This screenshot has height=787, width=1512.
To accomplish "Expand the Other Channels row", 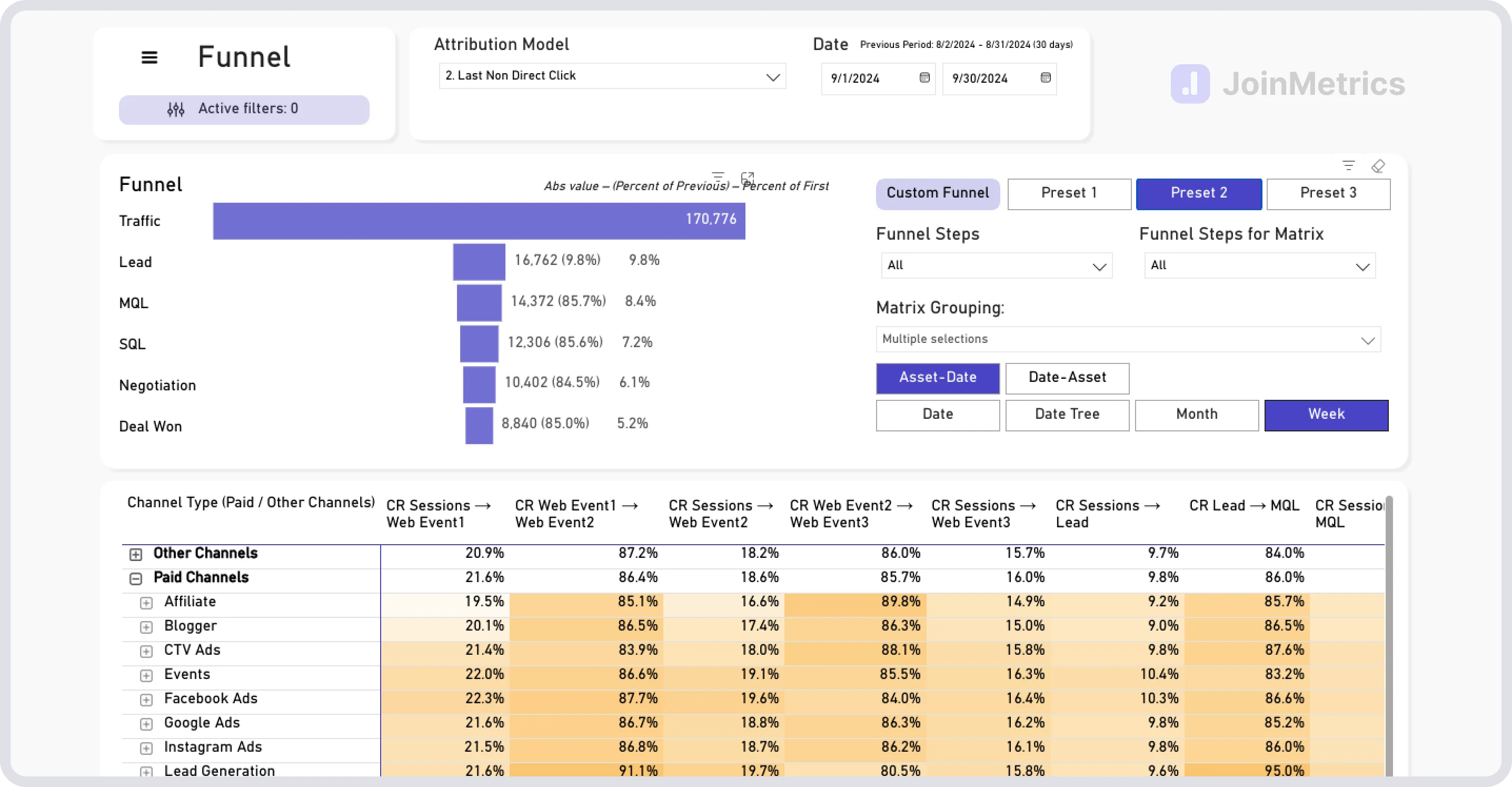I will (x=136, y=553).
